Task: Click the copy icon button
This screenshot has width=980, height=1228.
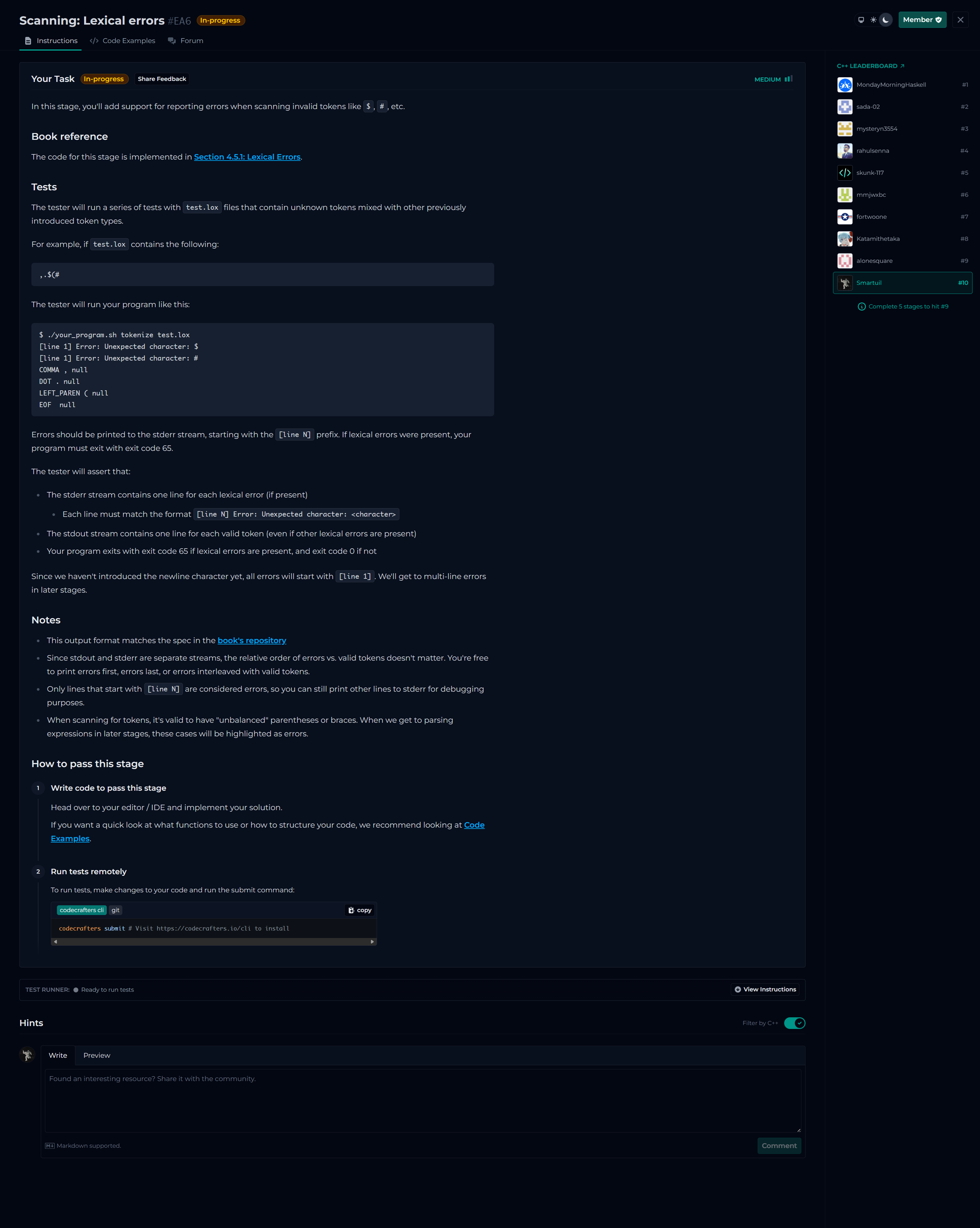Action: click(360, 910)
